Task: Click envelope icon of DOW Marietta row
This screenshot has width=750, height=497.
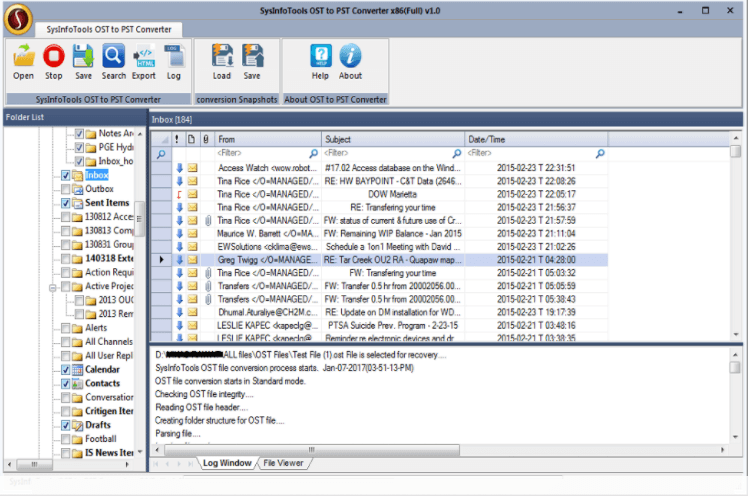Action: pos(192,194)
